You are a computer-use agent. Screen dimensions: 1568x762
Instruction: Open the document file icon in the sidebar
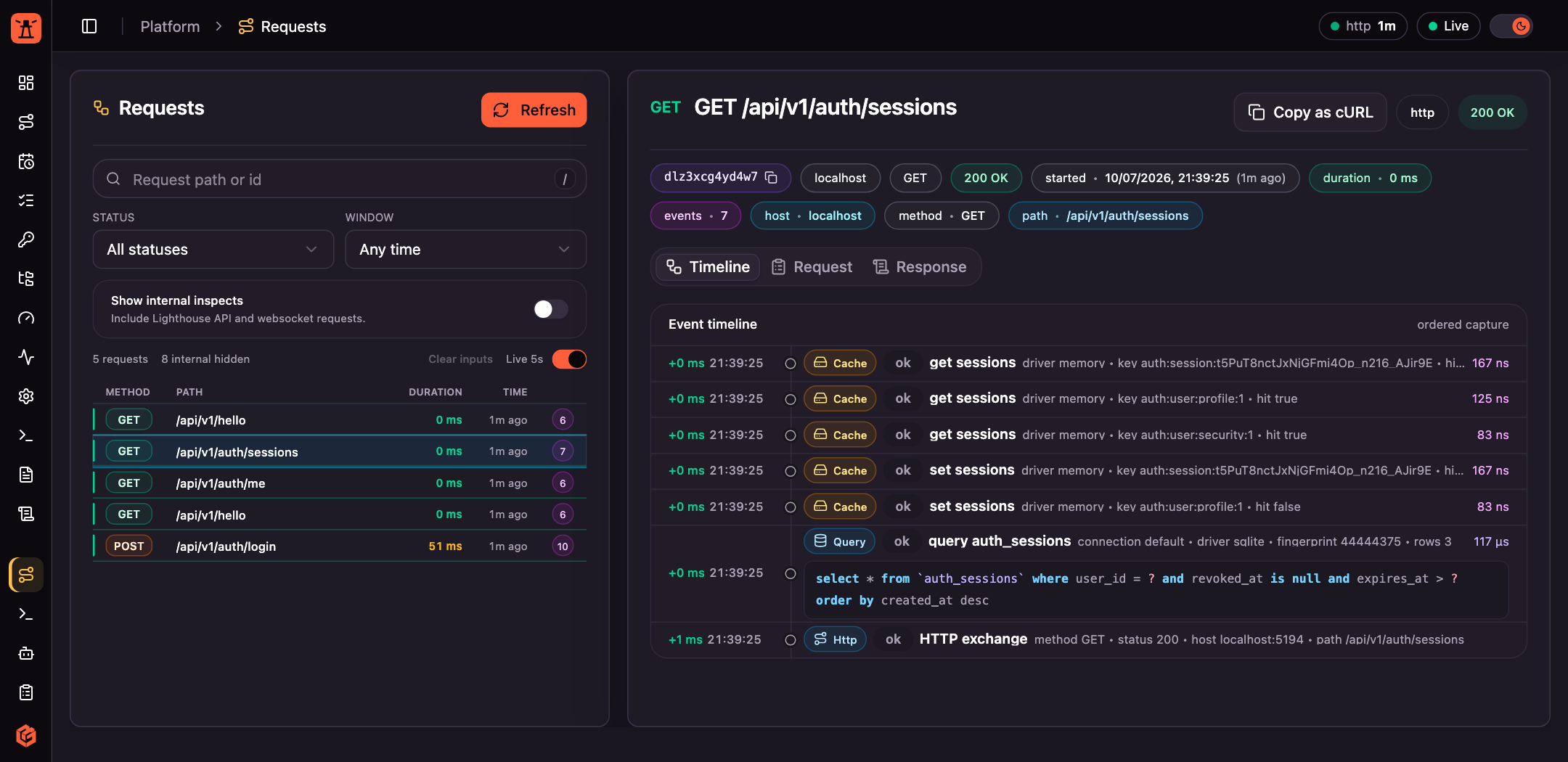pos(26,475)
